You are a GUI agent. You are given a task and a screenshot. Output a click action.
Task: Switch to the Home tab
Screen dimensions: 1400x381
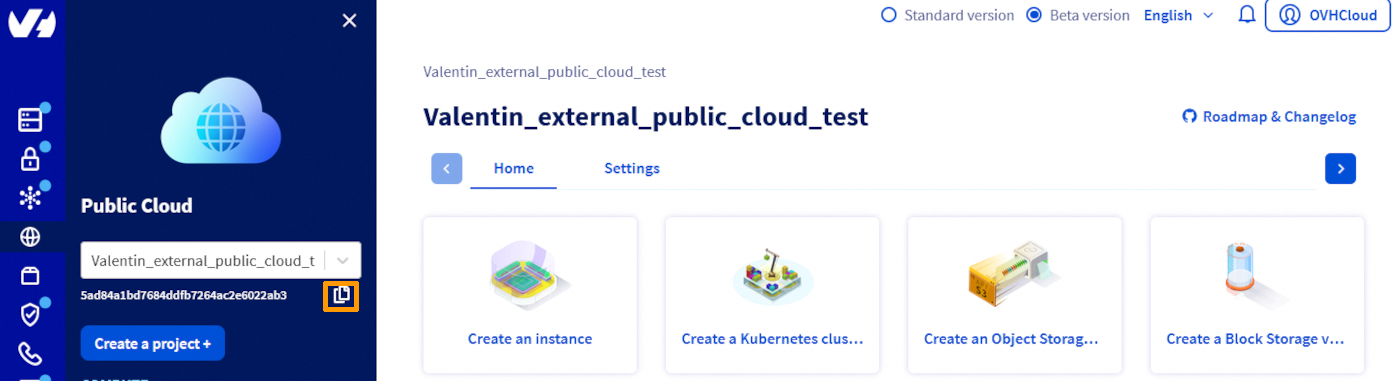pyautogui.click(x=514, y=168)
